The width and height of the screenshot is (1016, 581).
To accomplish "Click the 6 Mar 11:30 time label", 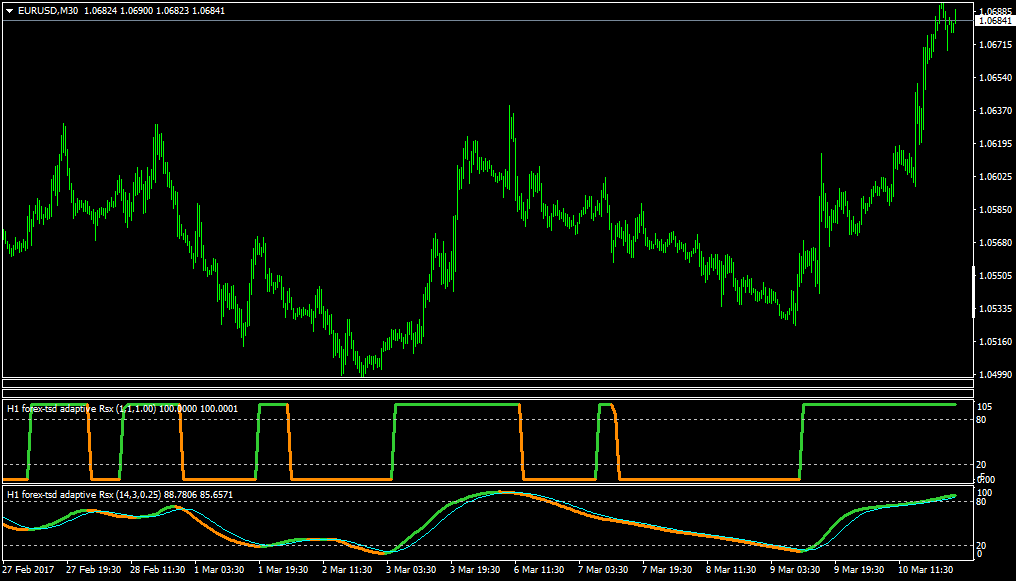I will [x=539, y=570].
